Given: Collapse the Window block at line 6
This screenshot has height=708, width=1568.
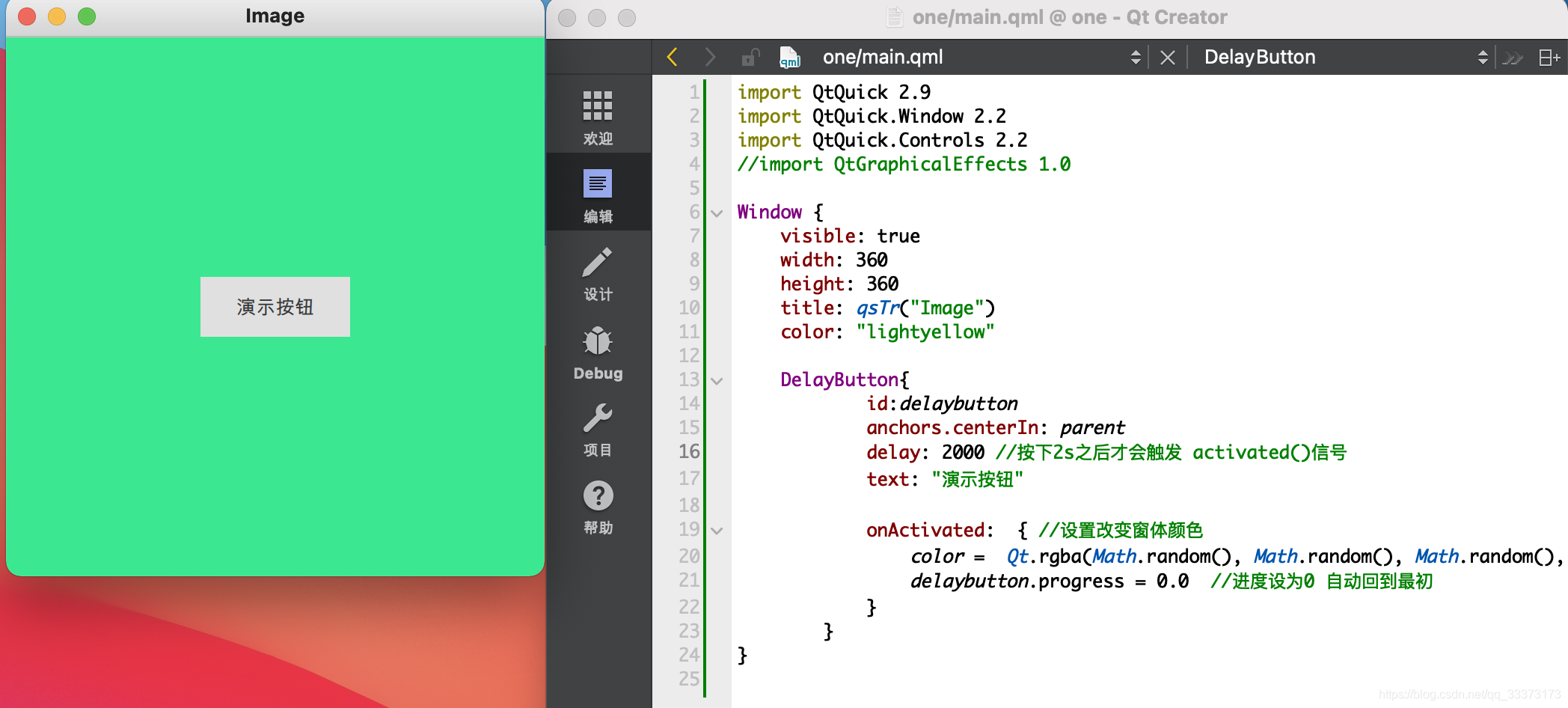Looking at the screenshot, I should [717, 213].
